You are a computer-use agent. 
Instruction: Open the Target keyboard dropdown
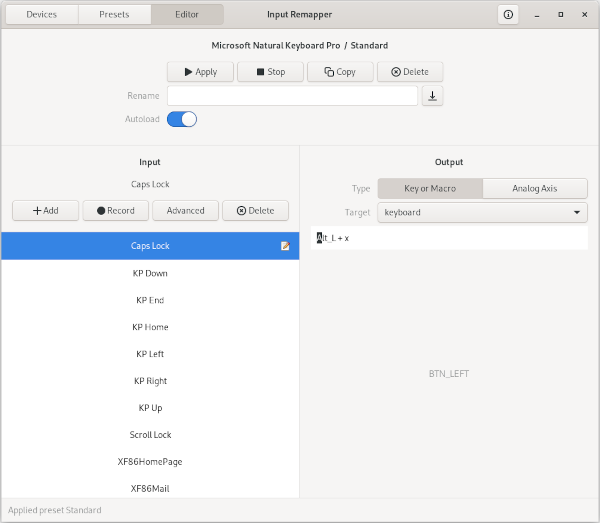[482, 212]
